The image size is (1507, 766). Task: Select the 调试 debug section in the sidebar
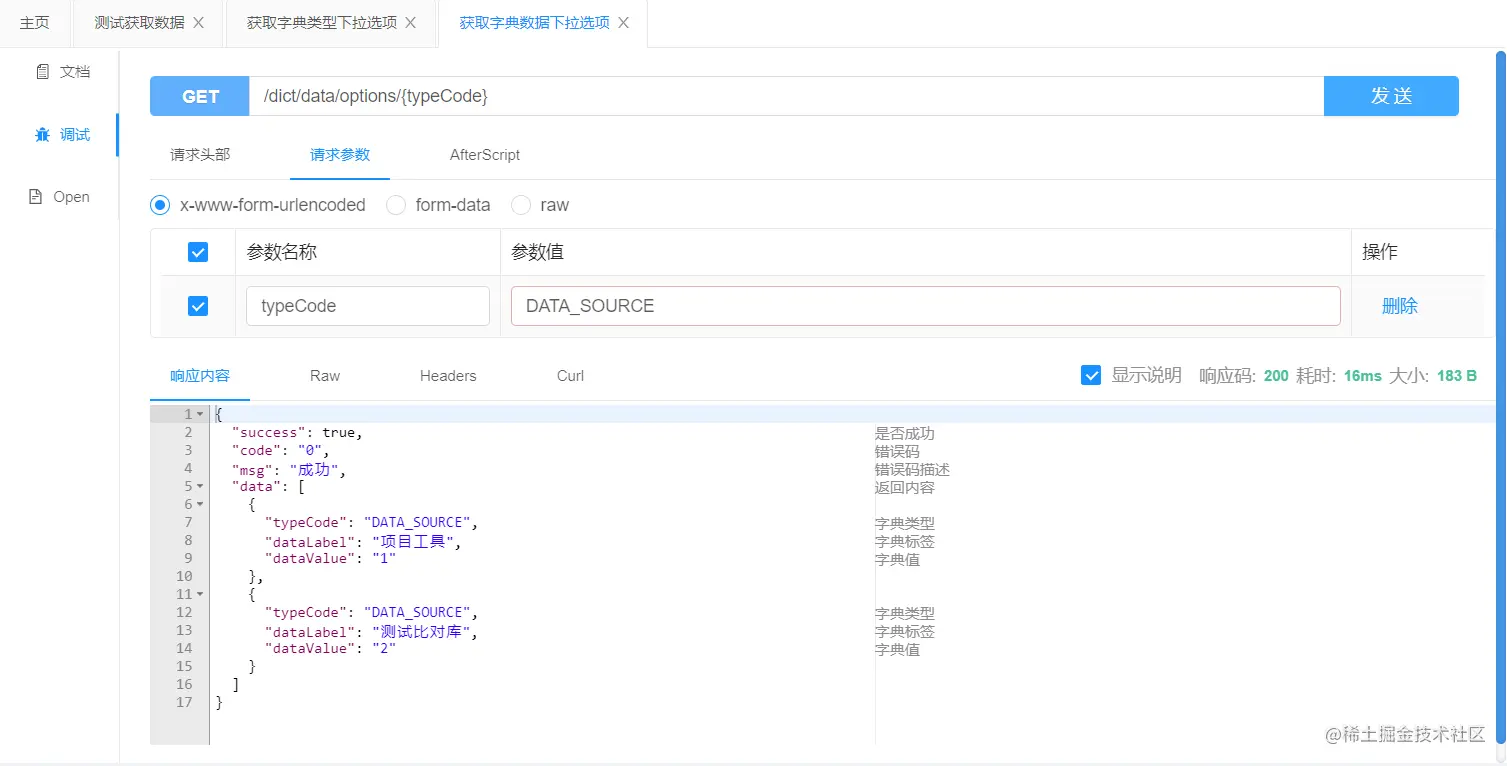coord(63,134)
